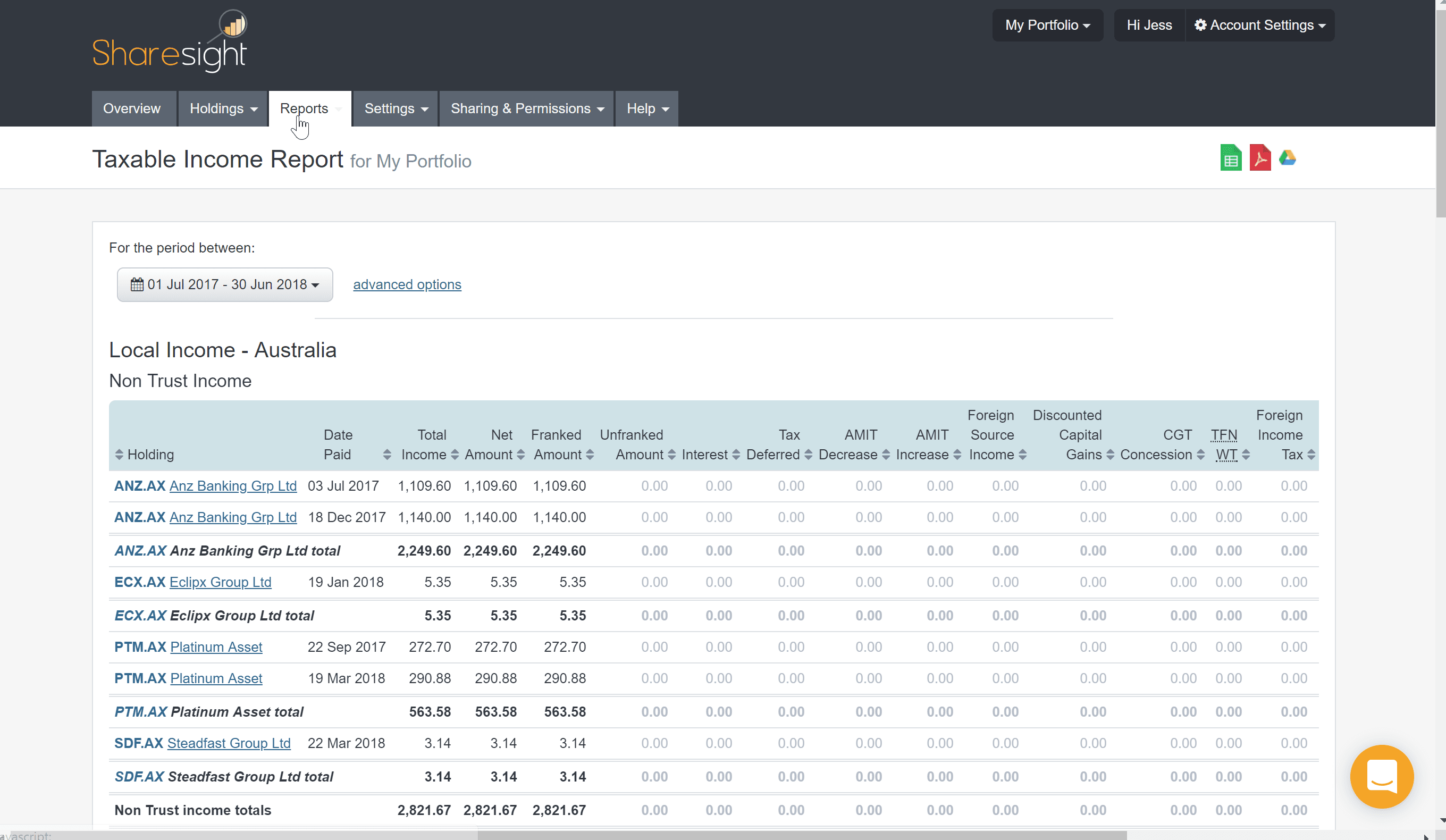
Task: Export report to Google Sheets spreadsheet icon
Action: tap(1230, 158)
